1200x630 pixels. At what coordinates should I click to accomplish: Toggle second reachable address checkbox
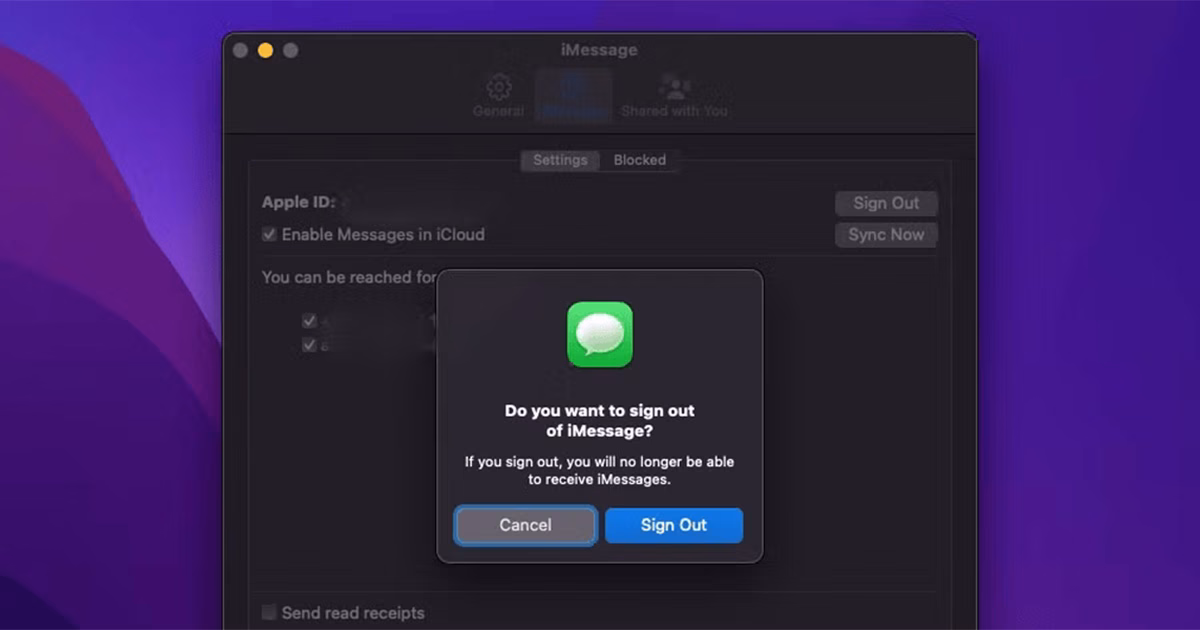pos(309,344)
